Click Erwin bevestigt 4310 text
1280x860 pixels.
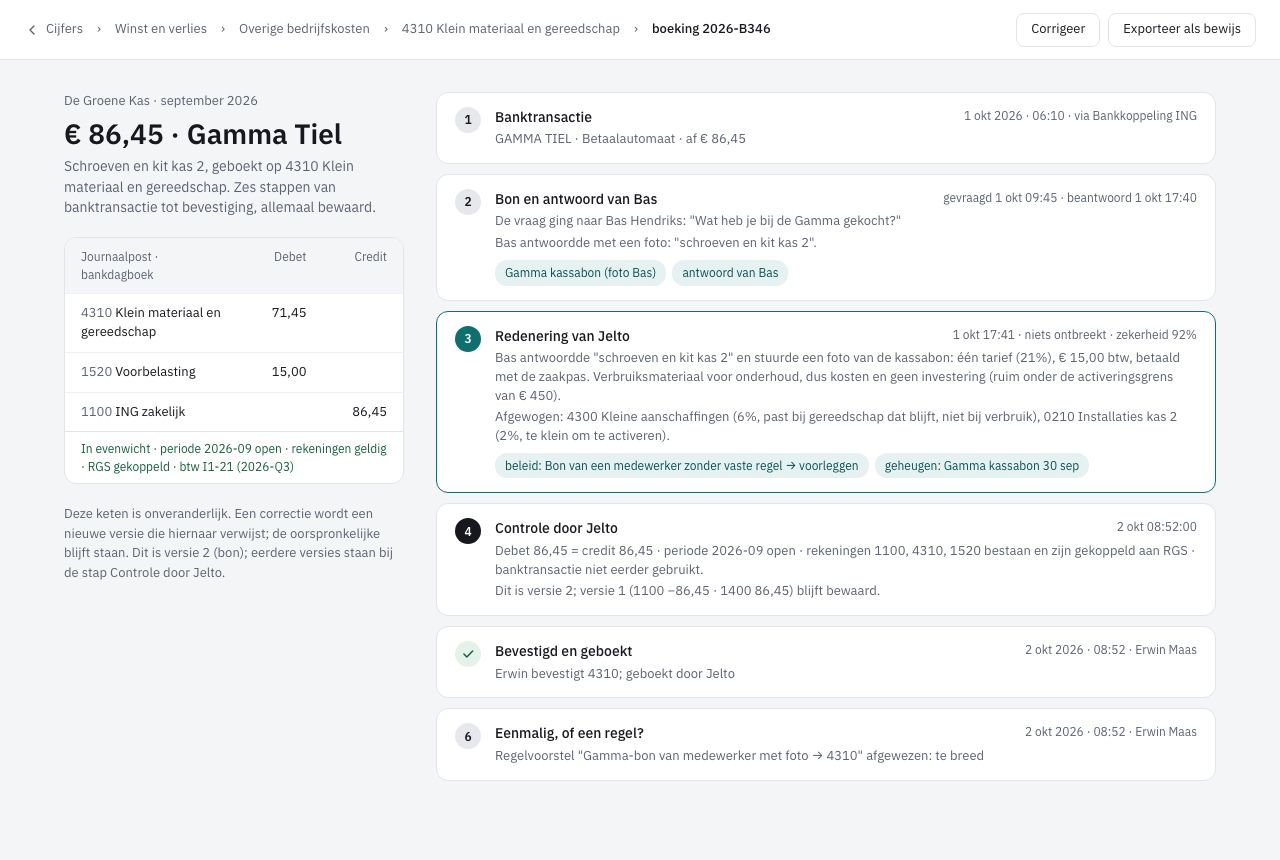(615, 674)
